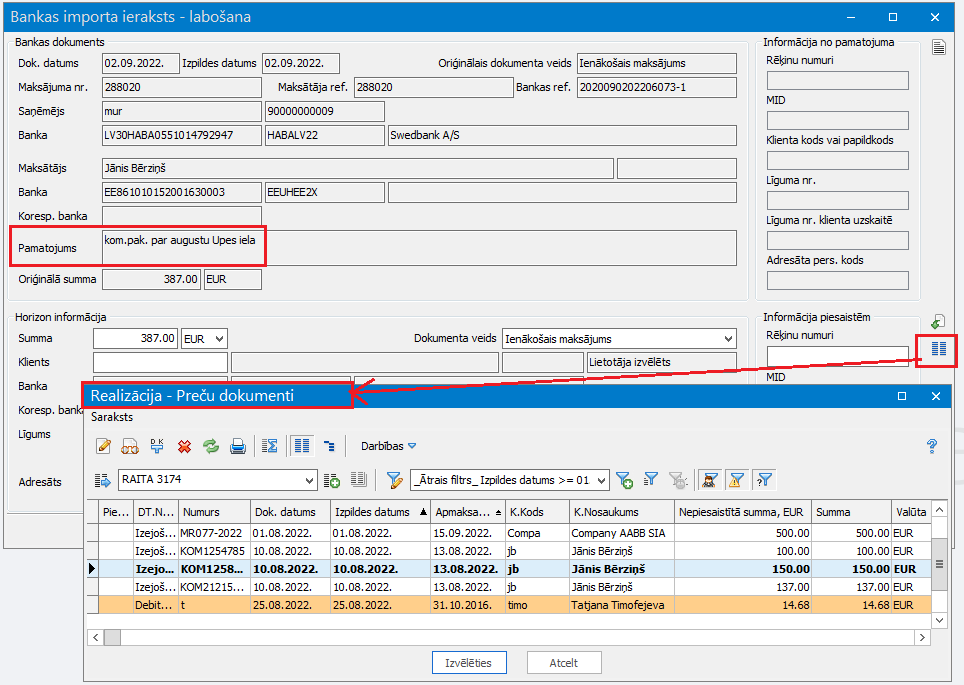Open the Dokumenta veids dropdown

(726, 339)
